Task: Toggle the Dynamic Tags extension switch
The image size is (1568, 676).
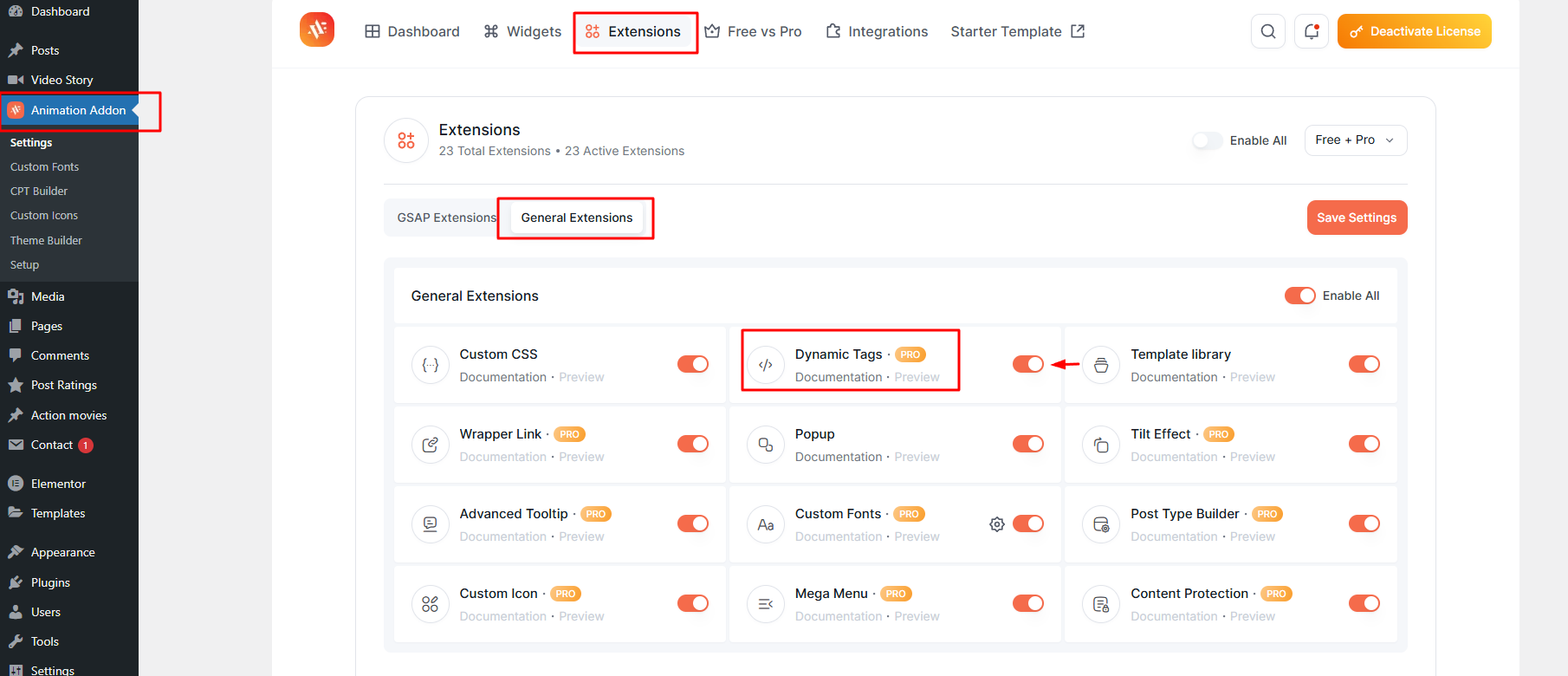Action: [1028, 364]
